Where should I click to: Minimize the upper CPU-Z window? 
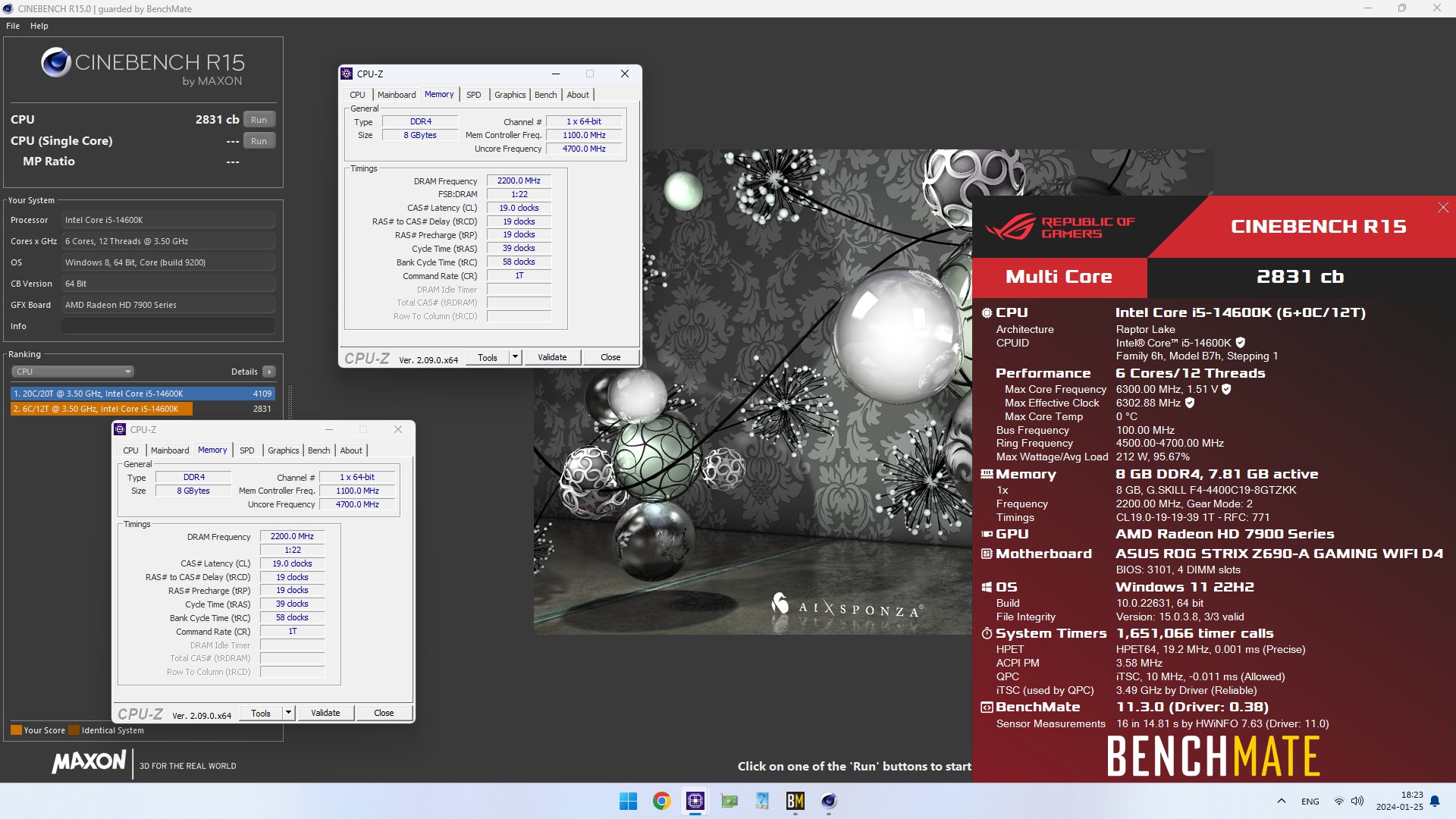(555, 74)
